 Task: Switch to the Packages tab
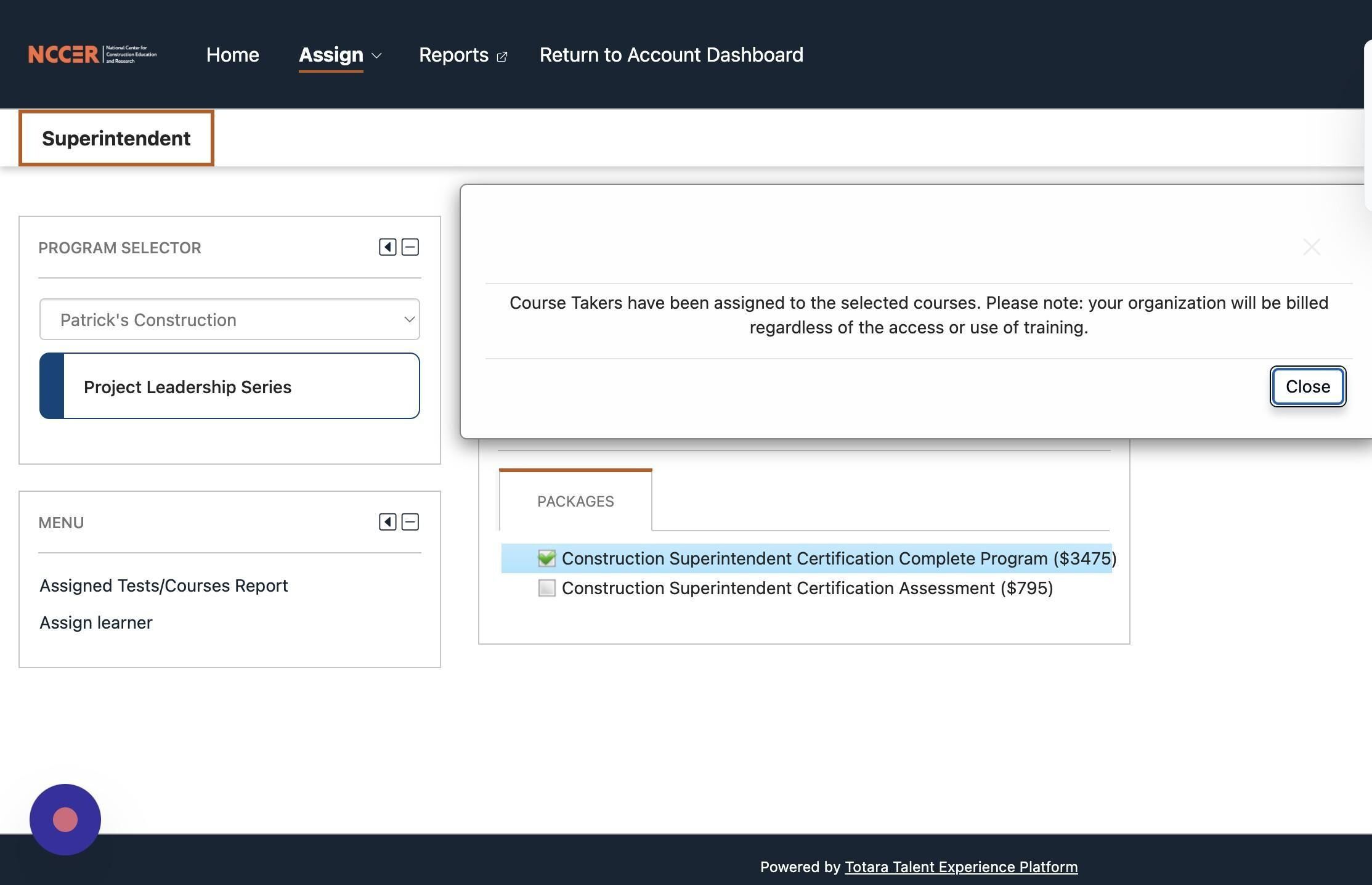[x=575, y=501]
